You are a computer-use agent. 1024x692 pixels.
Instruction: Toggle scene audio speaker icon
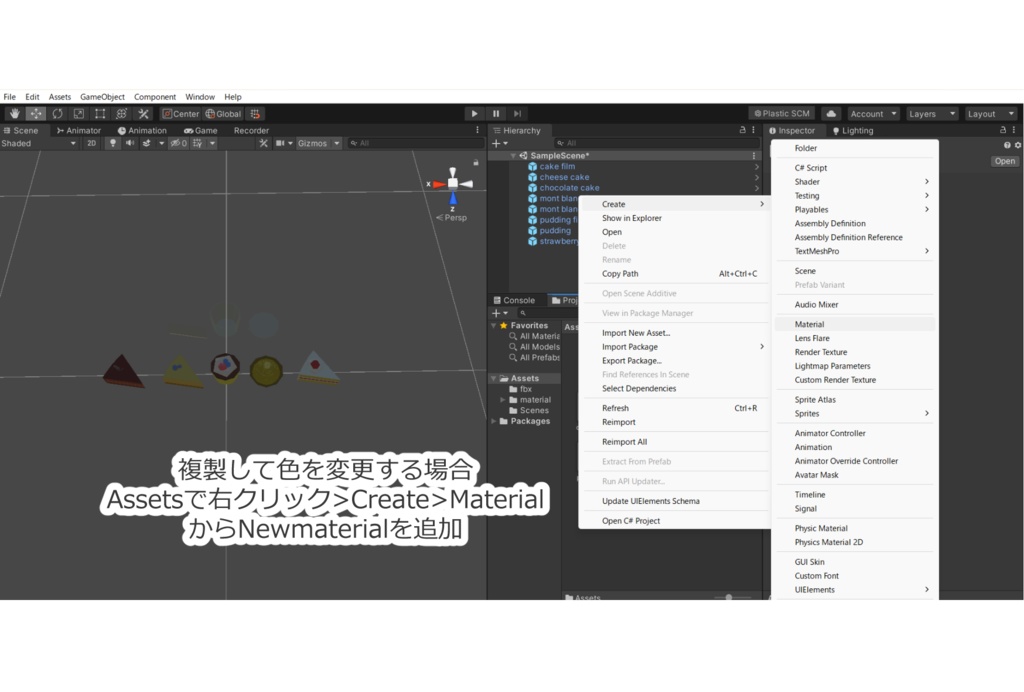(x=130, y=143)
